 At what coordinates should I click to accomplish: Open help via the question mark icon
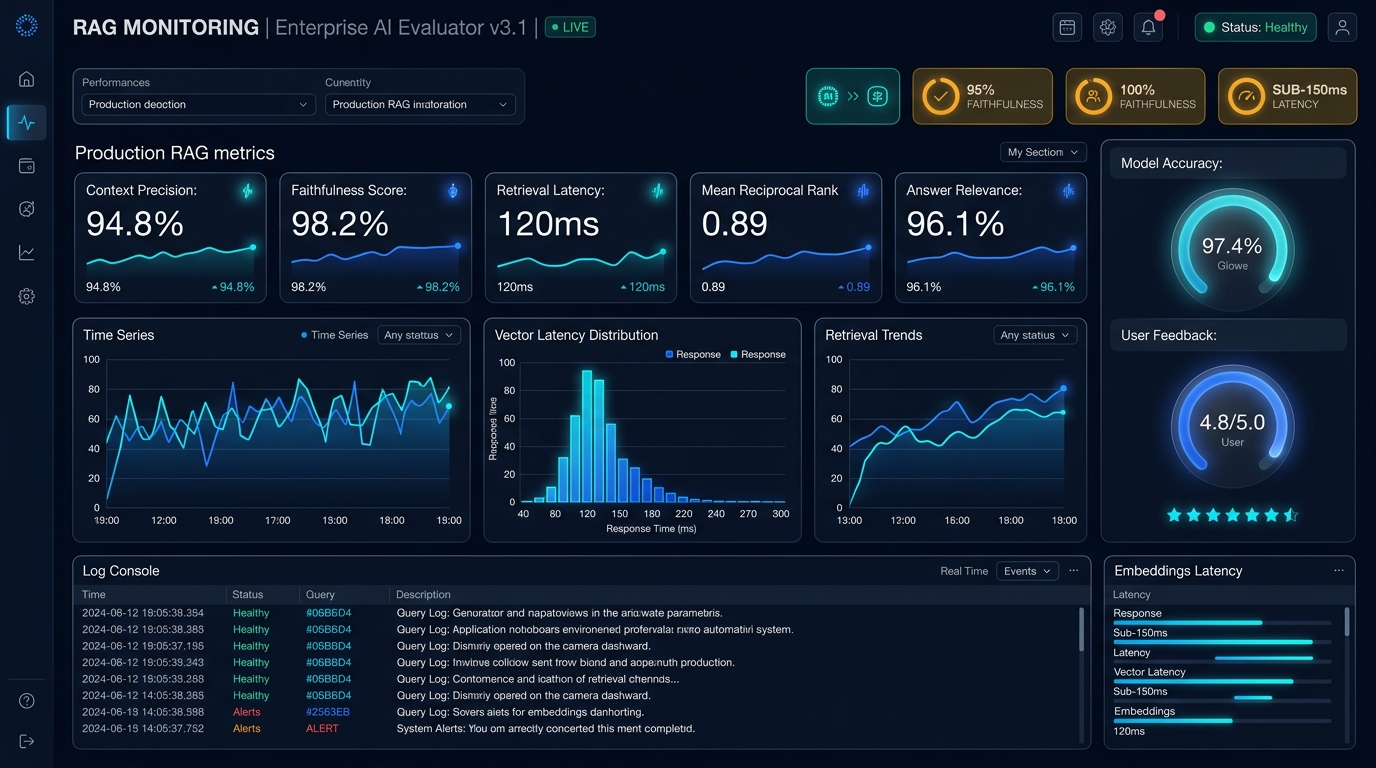[27, 701]
